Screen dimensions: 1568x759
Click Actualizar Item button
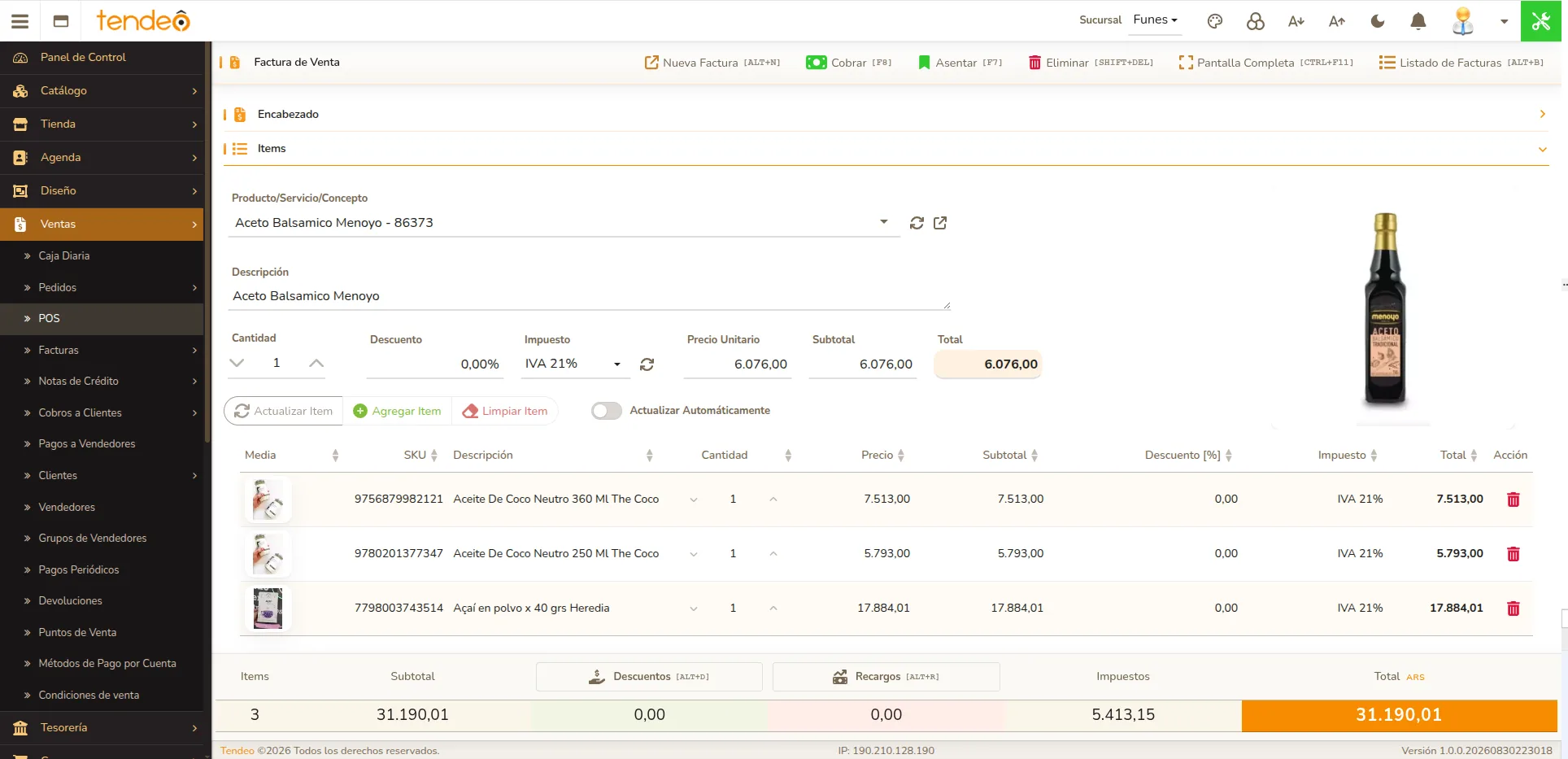pyautogui.click(x=284, y=412)
